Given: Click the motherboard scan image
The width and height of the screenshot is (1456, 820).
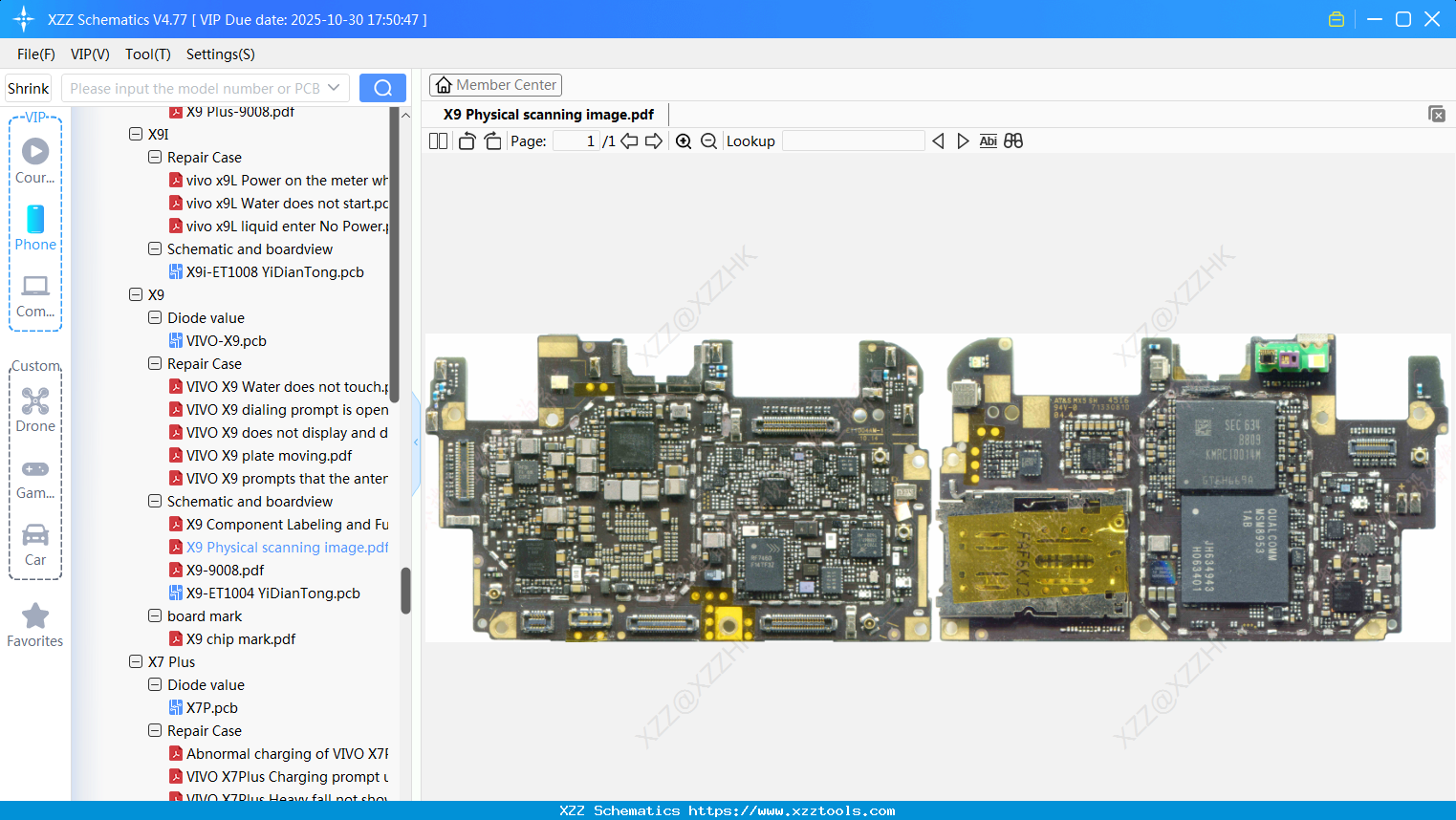Looking at the screenshot, I should (x=938, y=487).
